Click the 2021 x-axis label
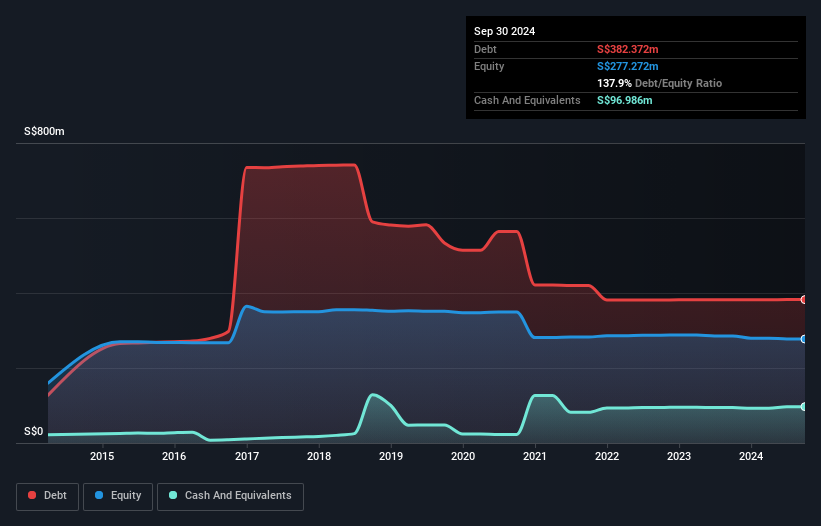Viewport: 821px width, 526px height. 535,456
